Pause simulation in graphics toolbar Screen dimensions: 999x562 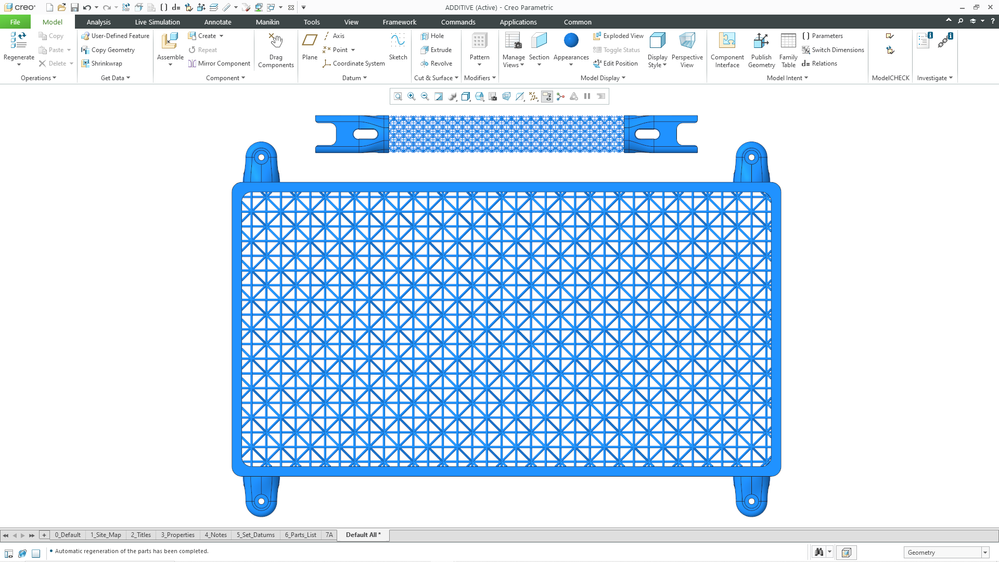587,96
